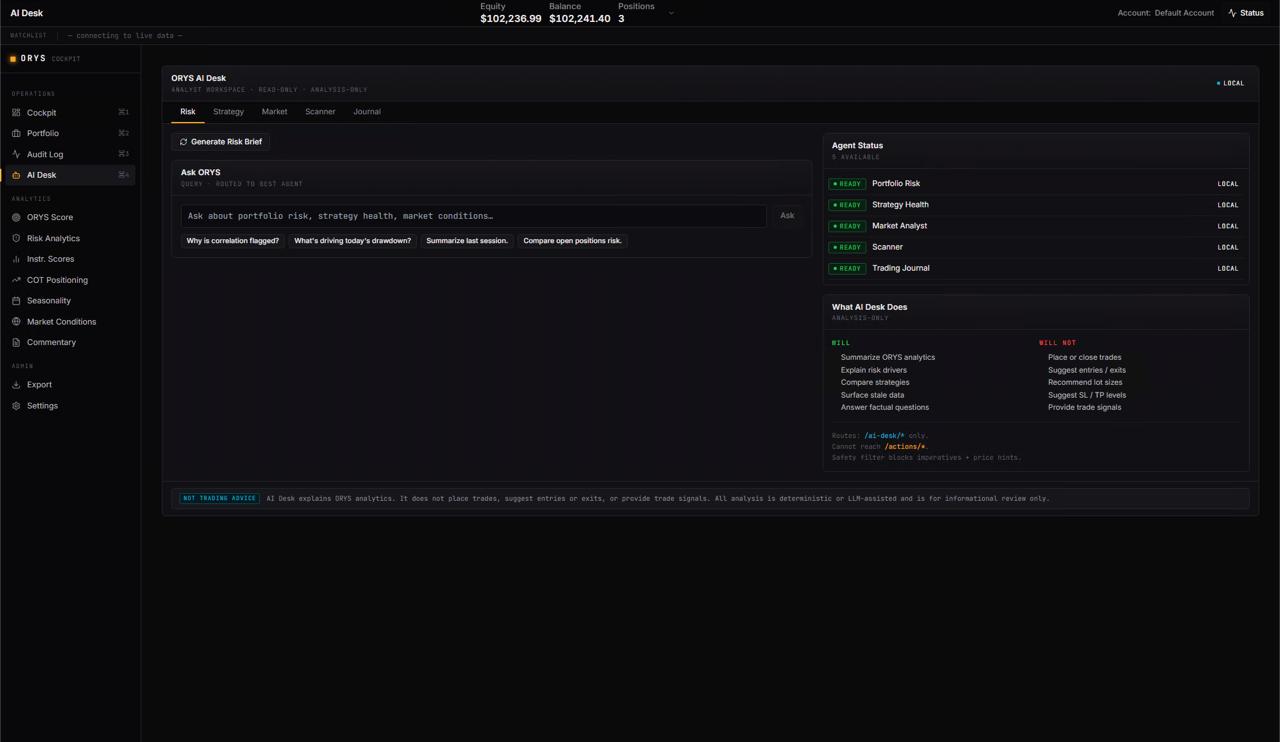Click AI Desk title in top bar
The height and width of the screenshot is (742, 1280).
pos(27,13)
